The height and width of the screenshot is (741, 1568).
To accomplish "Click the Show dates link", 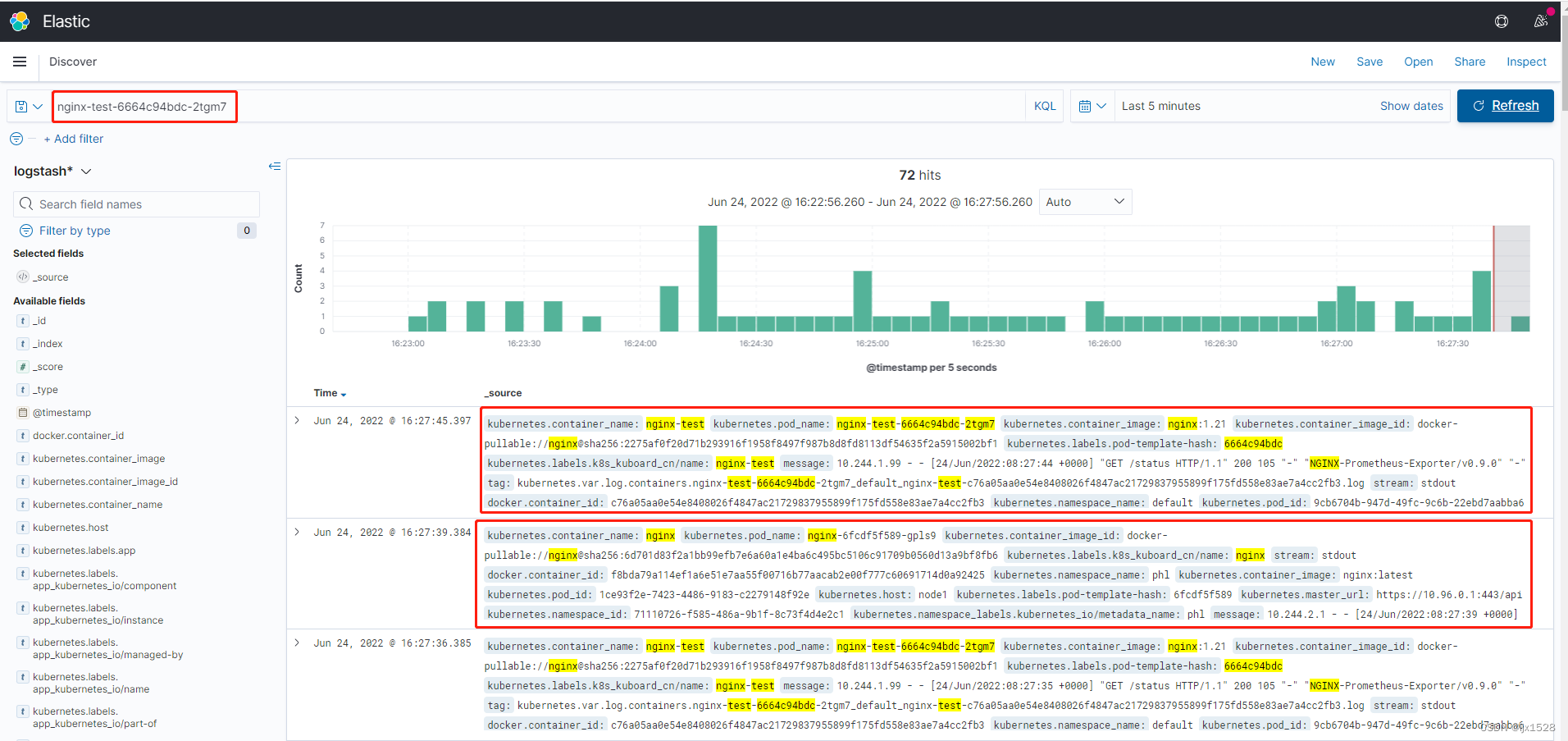I will (1411, 106).
